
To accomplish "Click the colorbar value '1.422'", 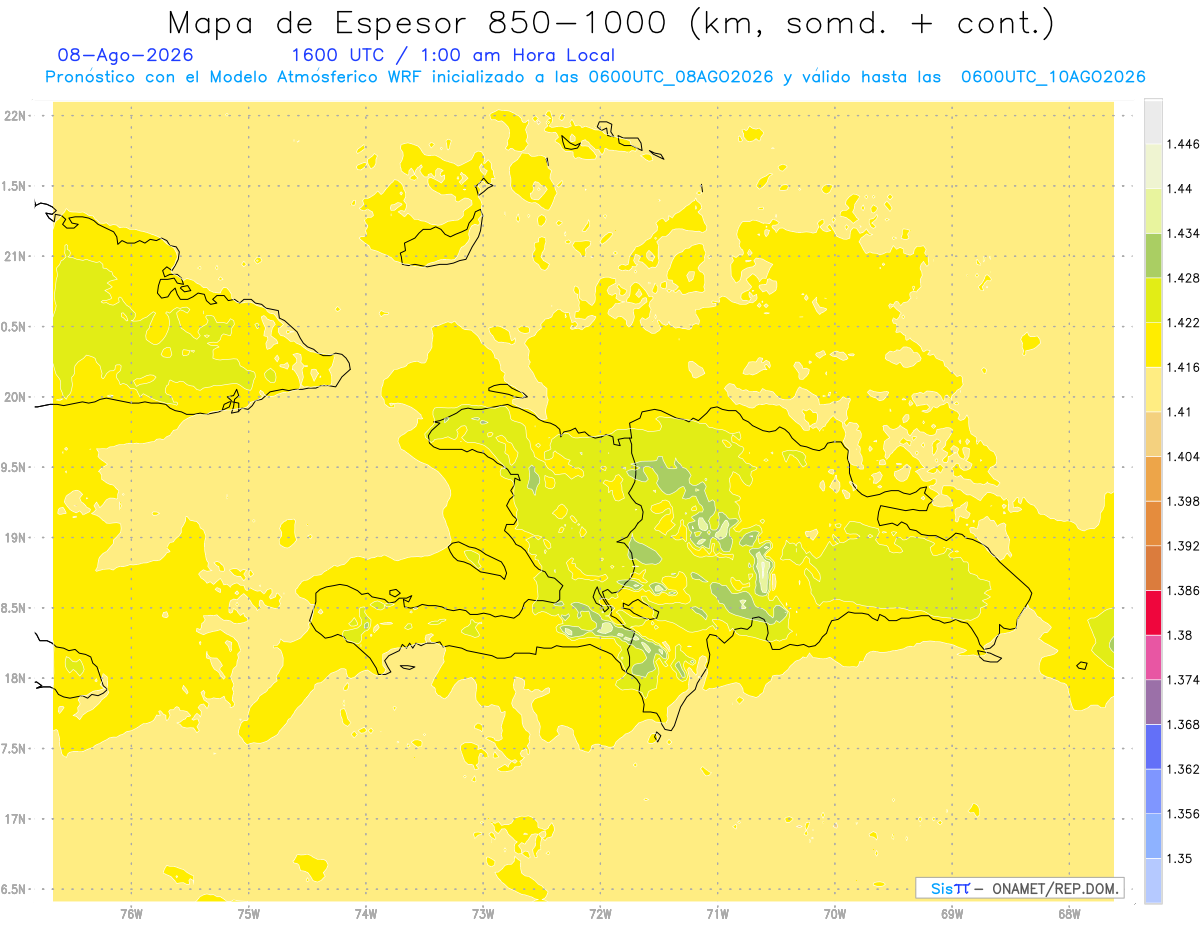I will (1183, 323).
